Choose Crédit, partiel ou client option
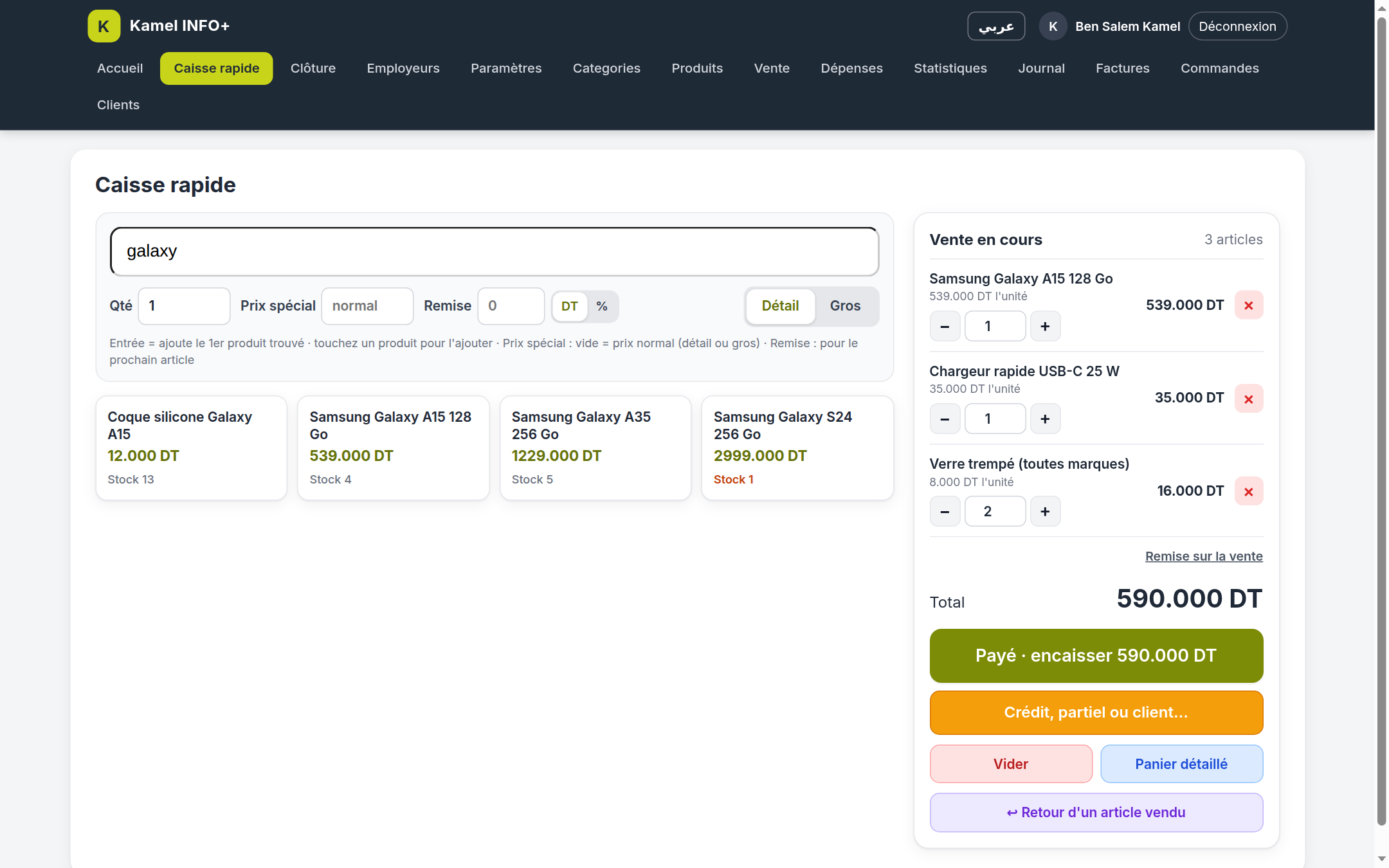 [x=1096, y=712]
